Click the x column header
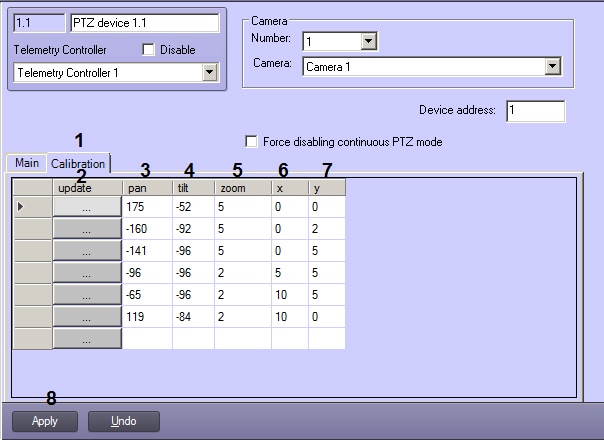604x440 pixels. coord(290,188)
